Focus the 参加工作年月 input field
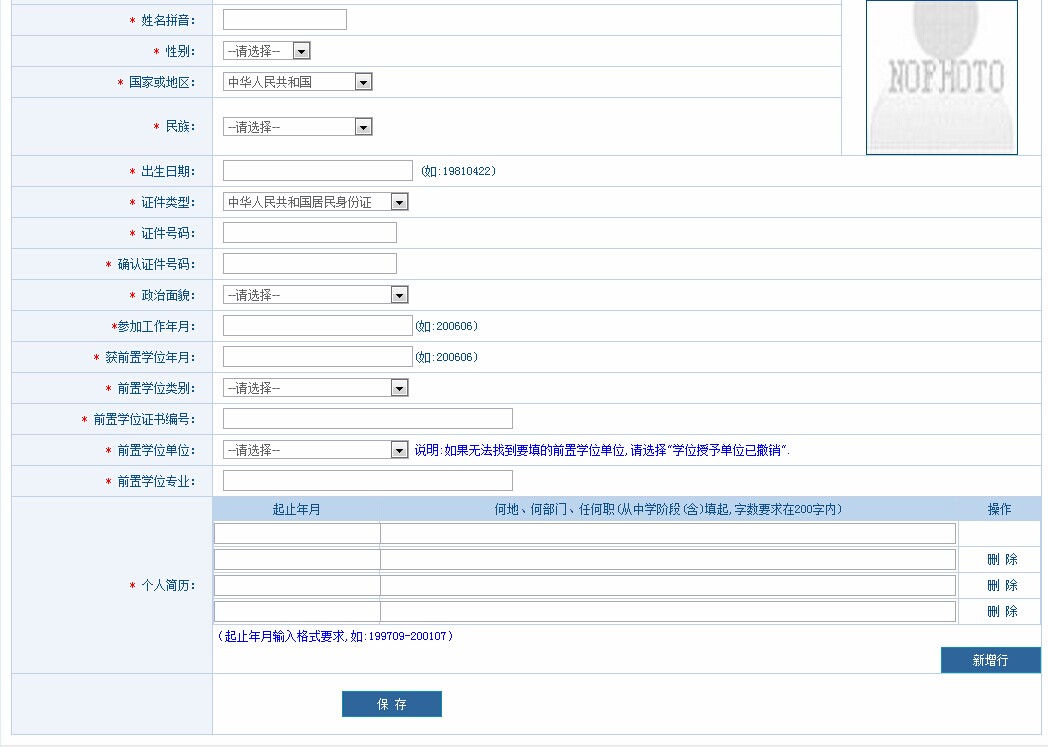 tap(317, 326)
